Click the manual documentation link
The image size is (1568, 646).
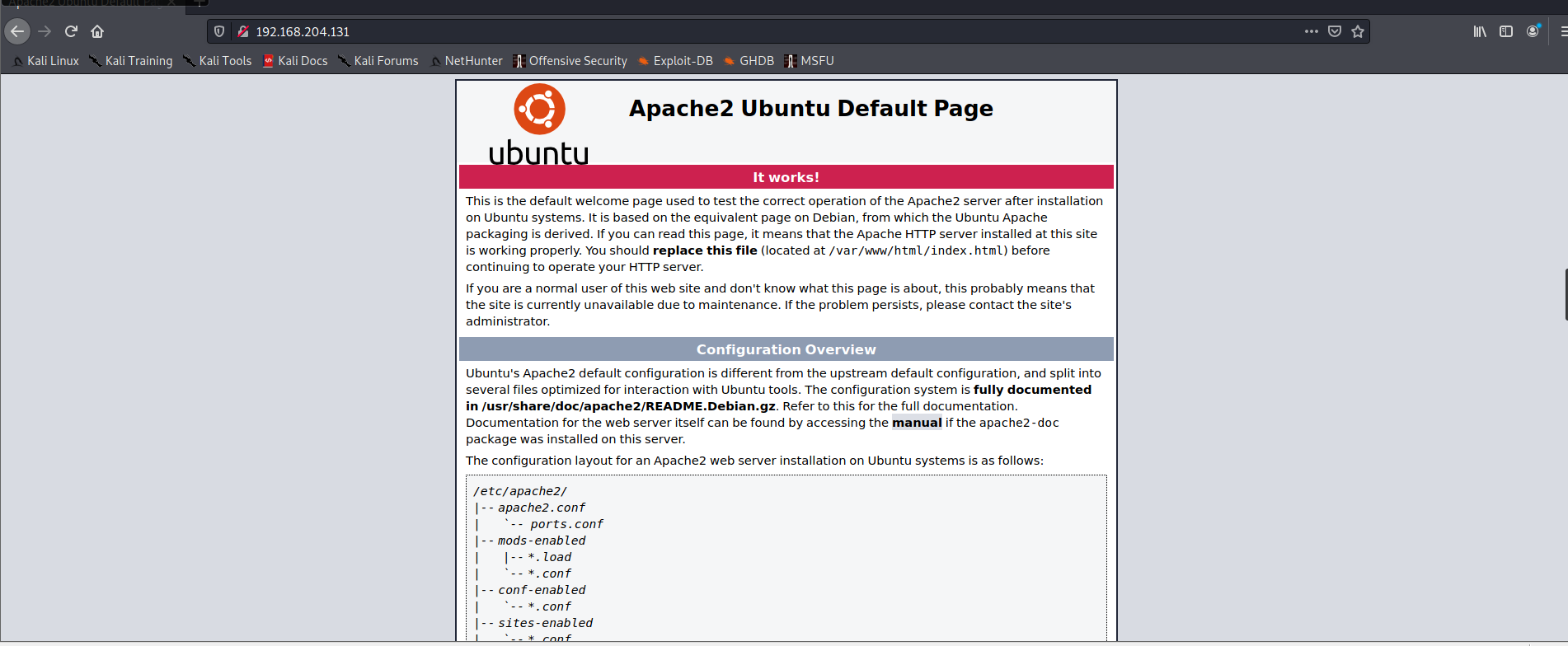point(917,423)
